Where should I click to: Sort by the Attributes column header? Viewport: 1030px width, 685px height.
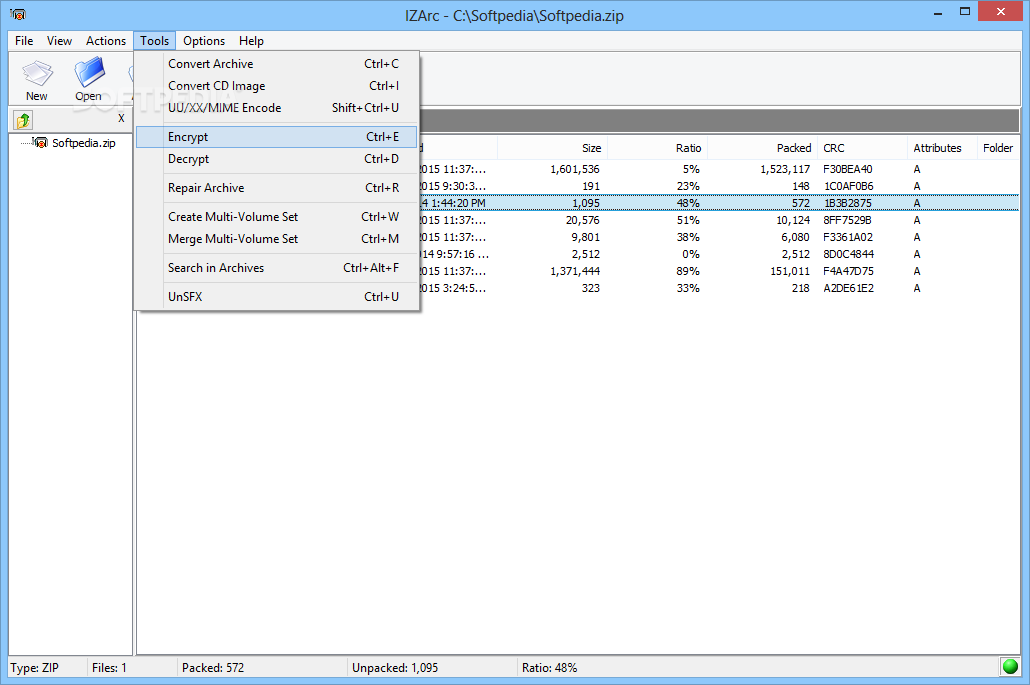(x=942, y=148)
